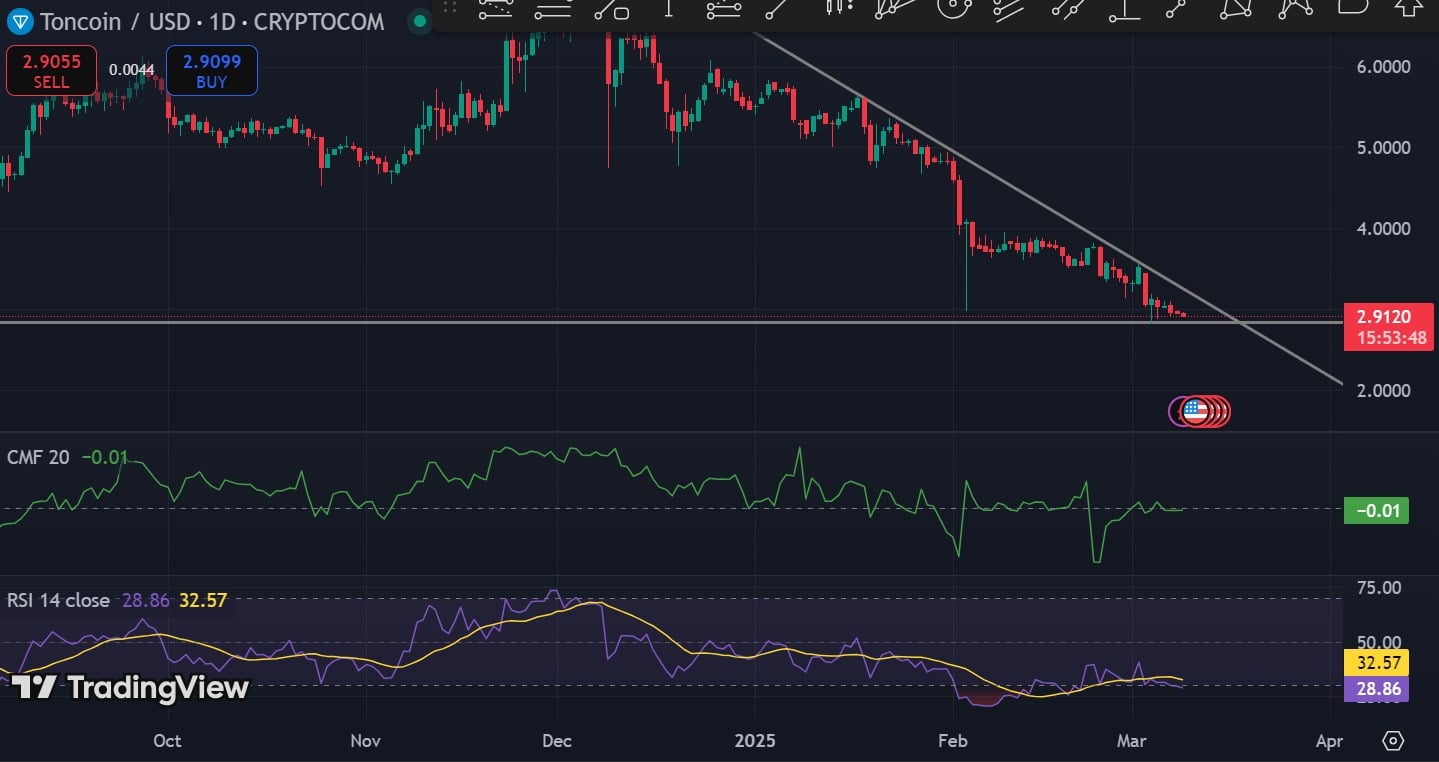This screenshot has height=762, width=1439.
Task: Click the US flag economic event marker
Action: pos(1198,411)
